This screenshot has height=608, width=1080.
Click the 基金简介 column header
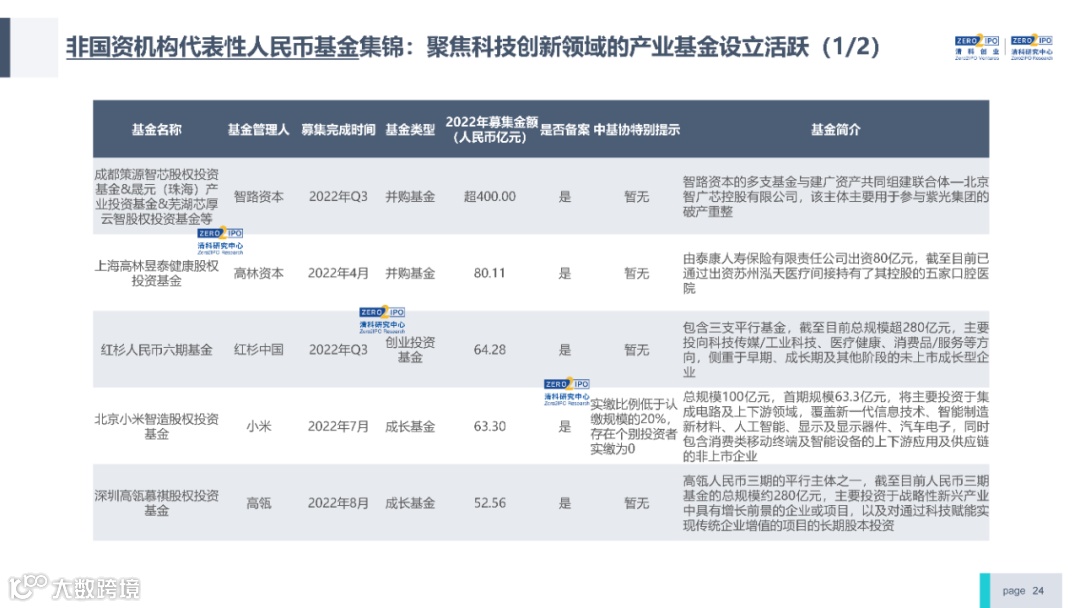(835, 129)
